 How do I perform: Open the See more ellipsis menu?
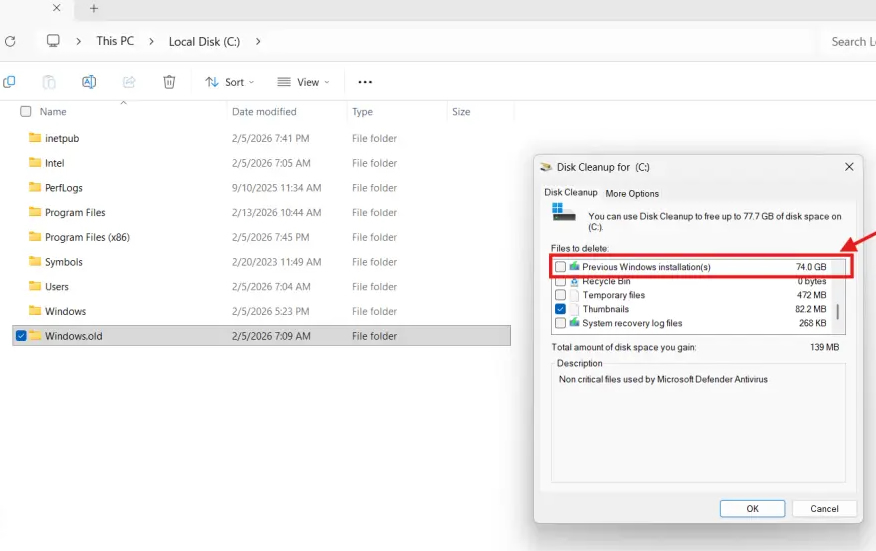point(365,82)
